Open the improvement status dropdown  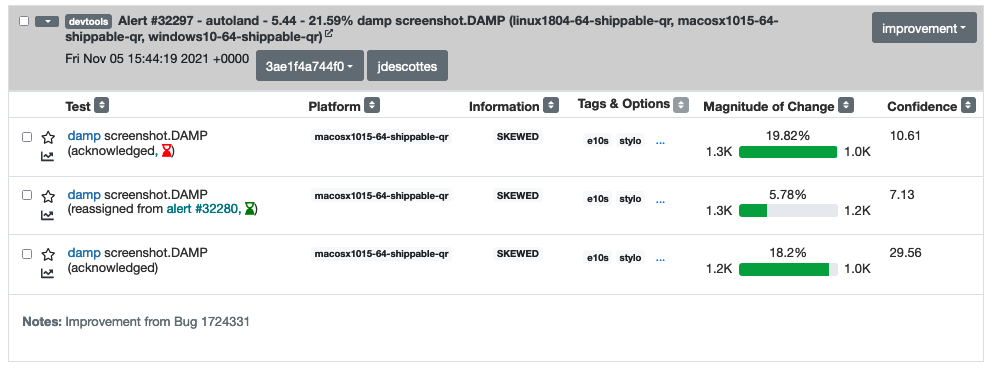(924, 28)
